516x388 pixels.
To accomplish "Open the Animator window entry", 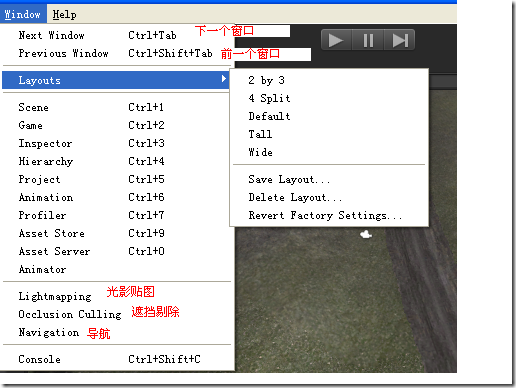I will pyautogui.click(x=117, y=269).
